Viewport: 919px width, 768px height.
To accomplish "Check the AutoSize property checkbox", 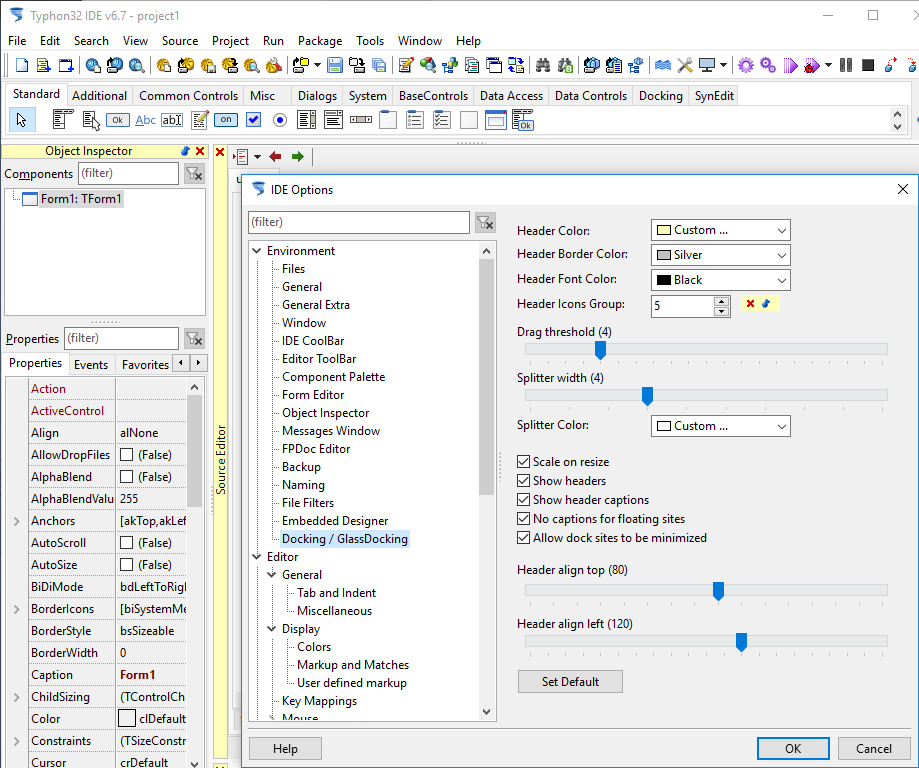I will 127,565.
